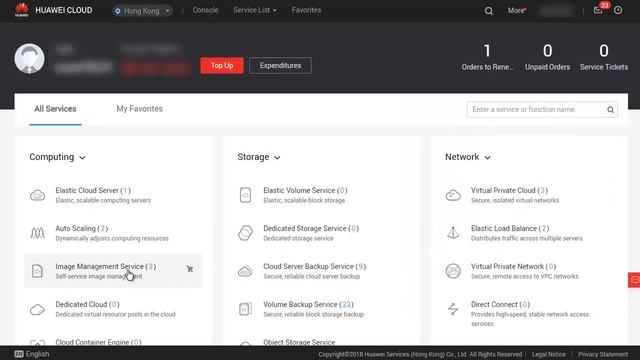640x360 pixels.
Task: Open Elastic Load Balance link
Action: 510,229
